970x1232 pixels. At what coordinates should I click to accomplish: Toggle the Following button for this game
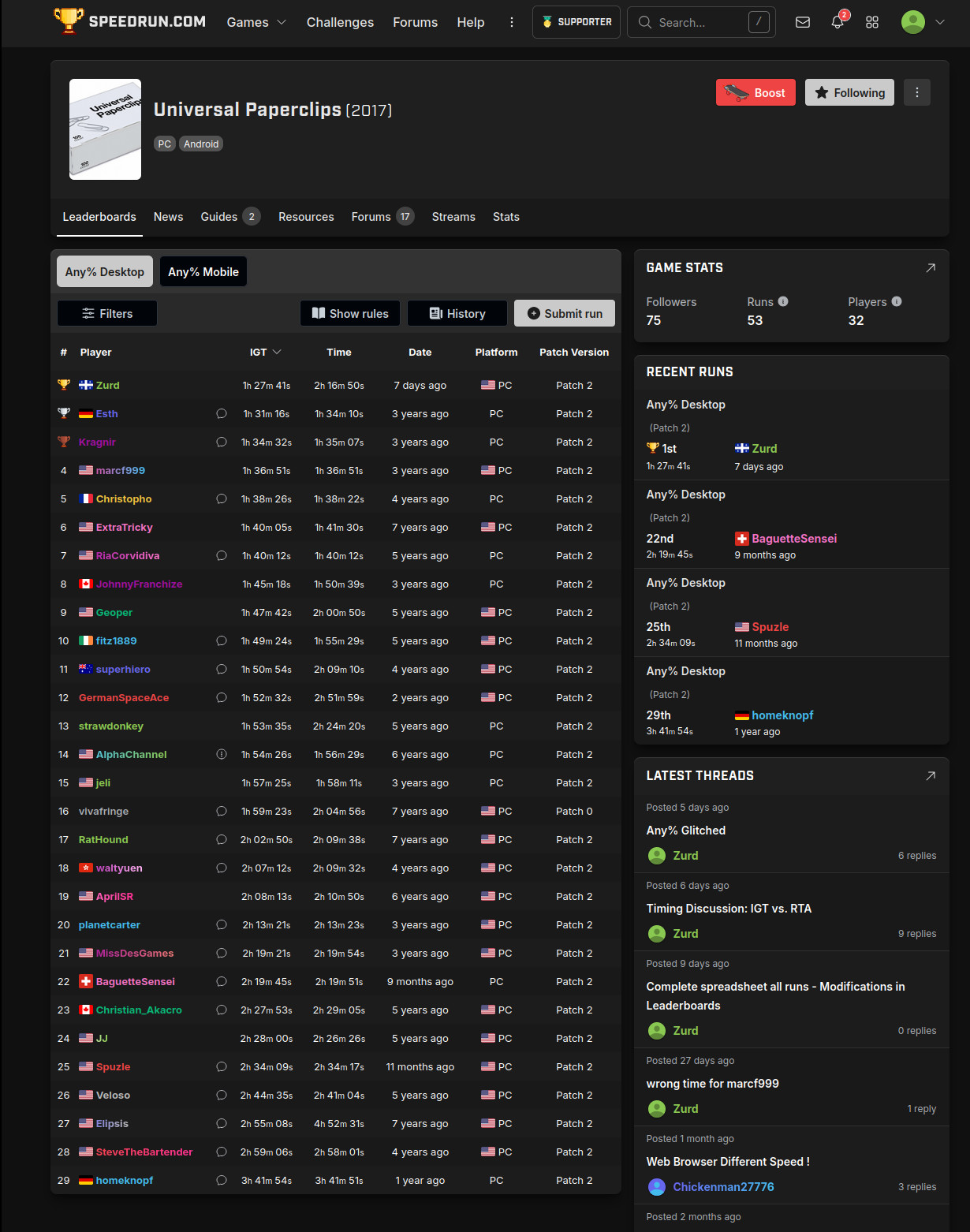click(x=849, y=92)
